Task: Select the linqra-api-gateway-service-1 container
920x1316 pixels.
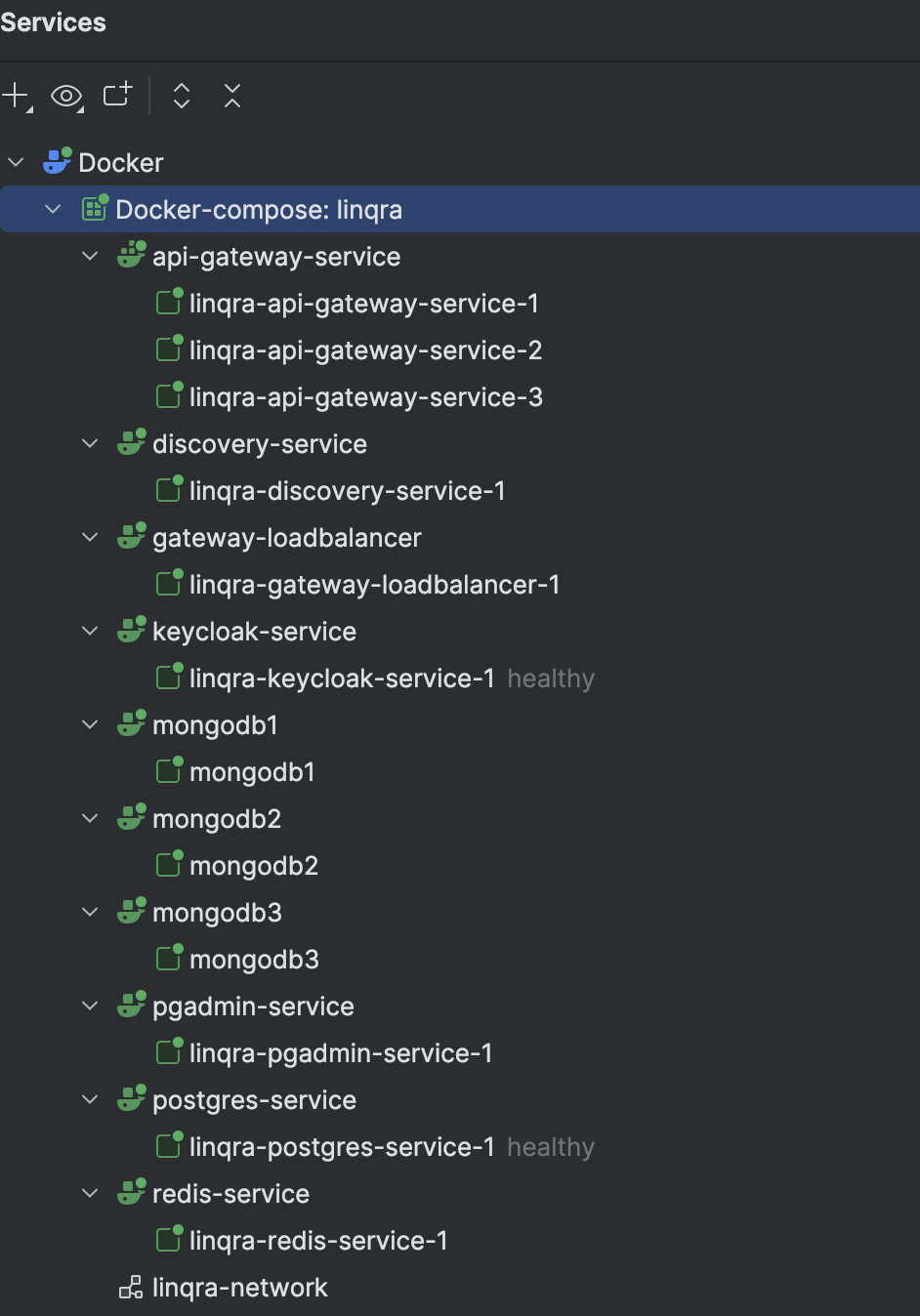Action: point(364,304)
